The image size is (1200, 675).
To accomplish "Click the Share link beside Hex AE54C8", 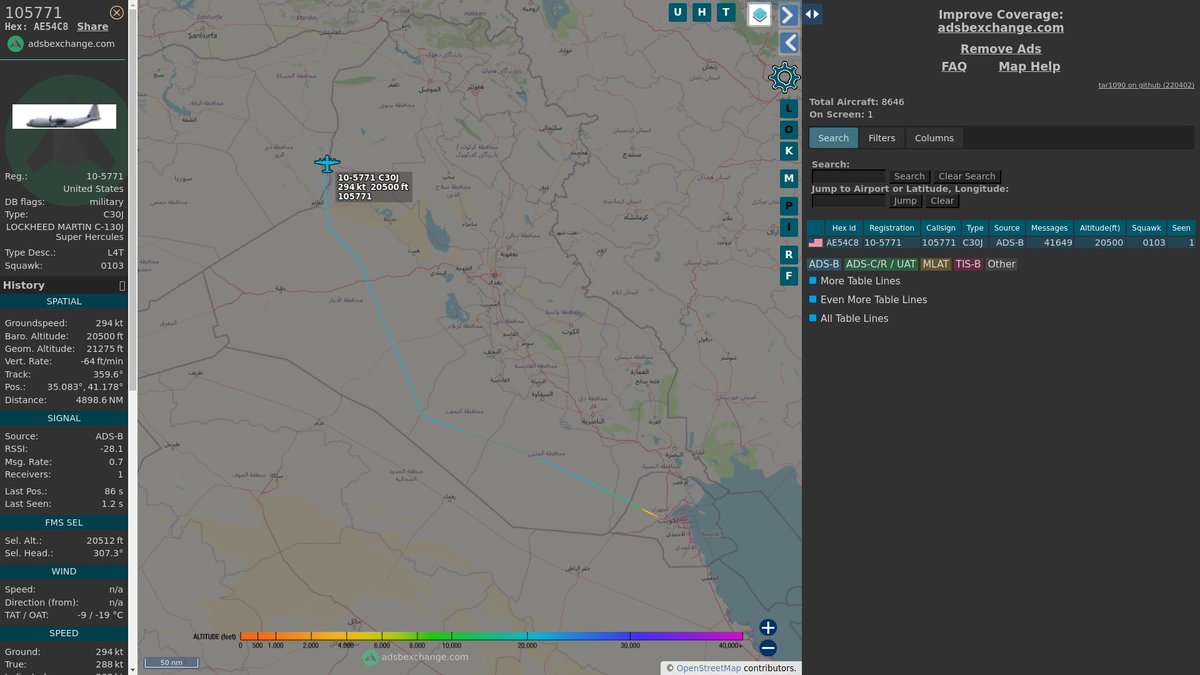I will pyautogui.click(x=93, y=27).
